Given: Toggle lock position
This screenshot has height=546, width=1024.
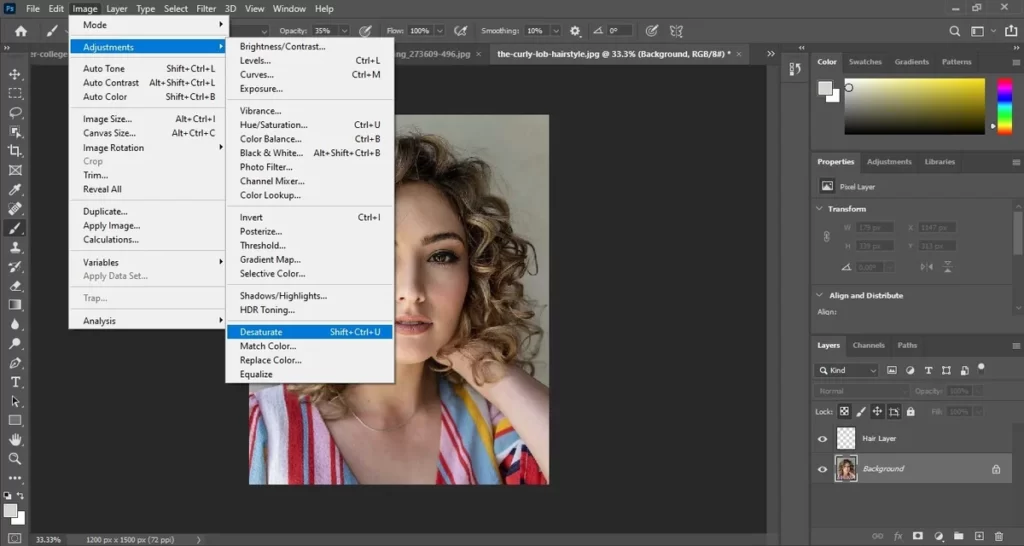Looking at the screenshot, I should click(x=877, y=411).
